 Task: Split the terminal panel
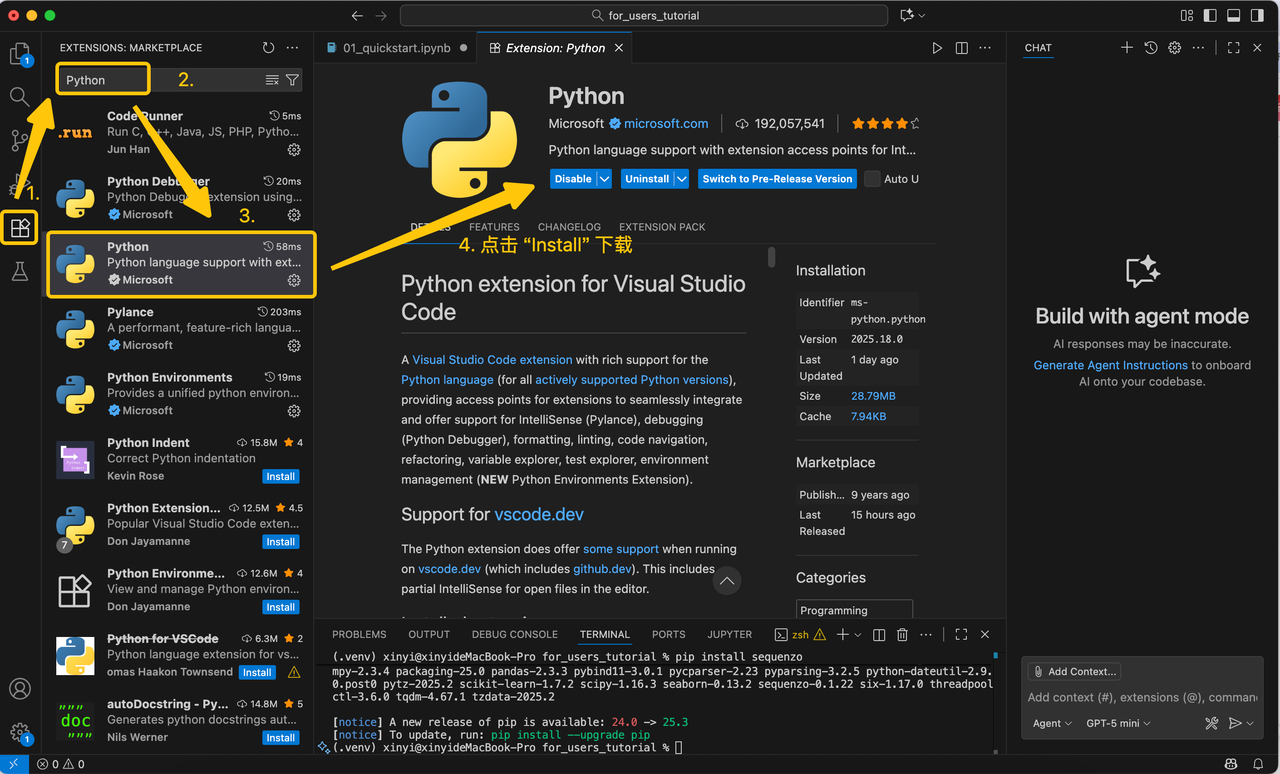[x=879, y=635]
